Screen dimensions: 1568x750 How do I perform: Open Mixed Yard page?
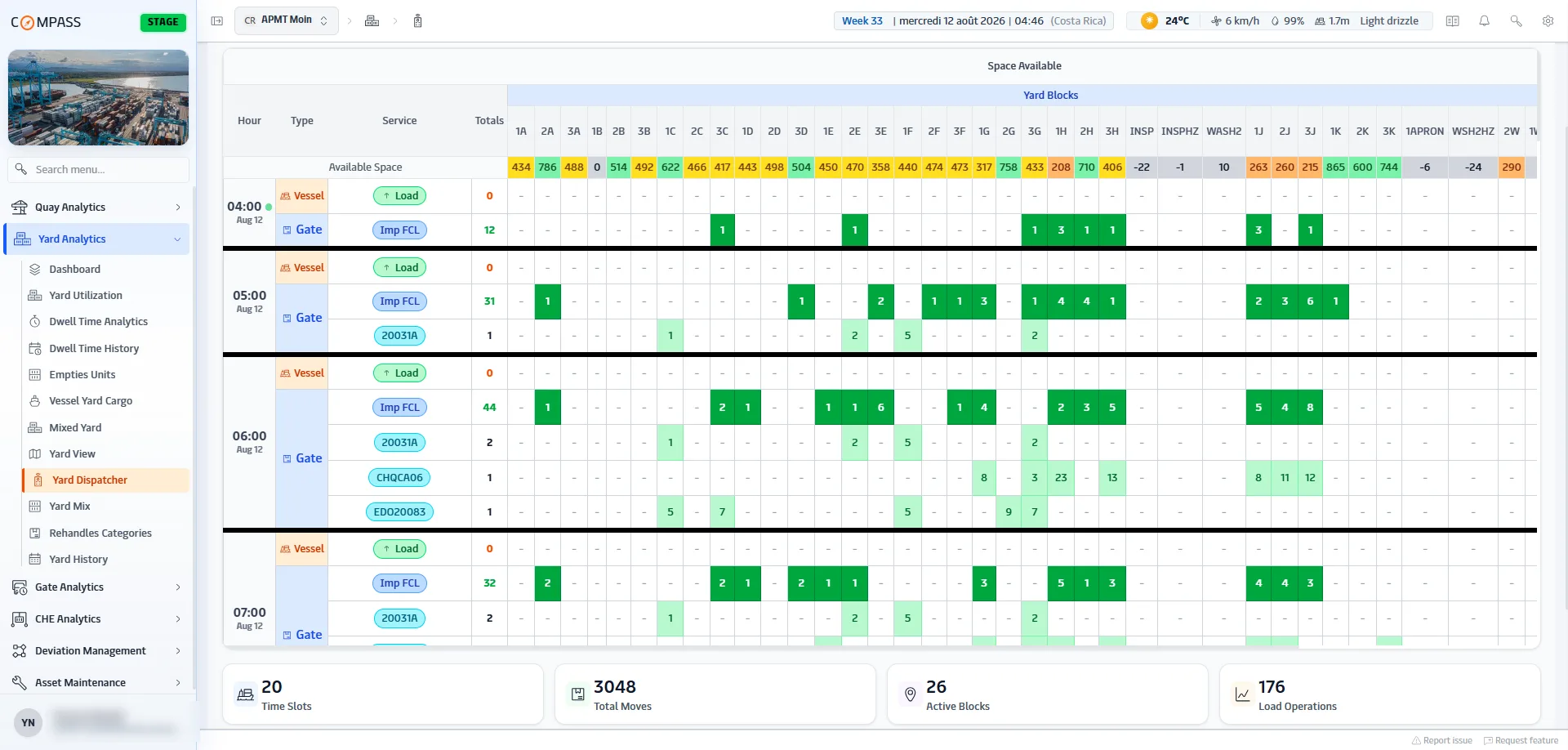[x=106, y=428]
